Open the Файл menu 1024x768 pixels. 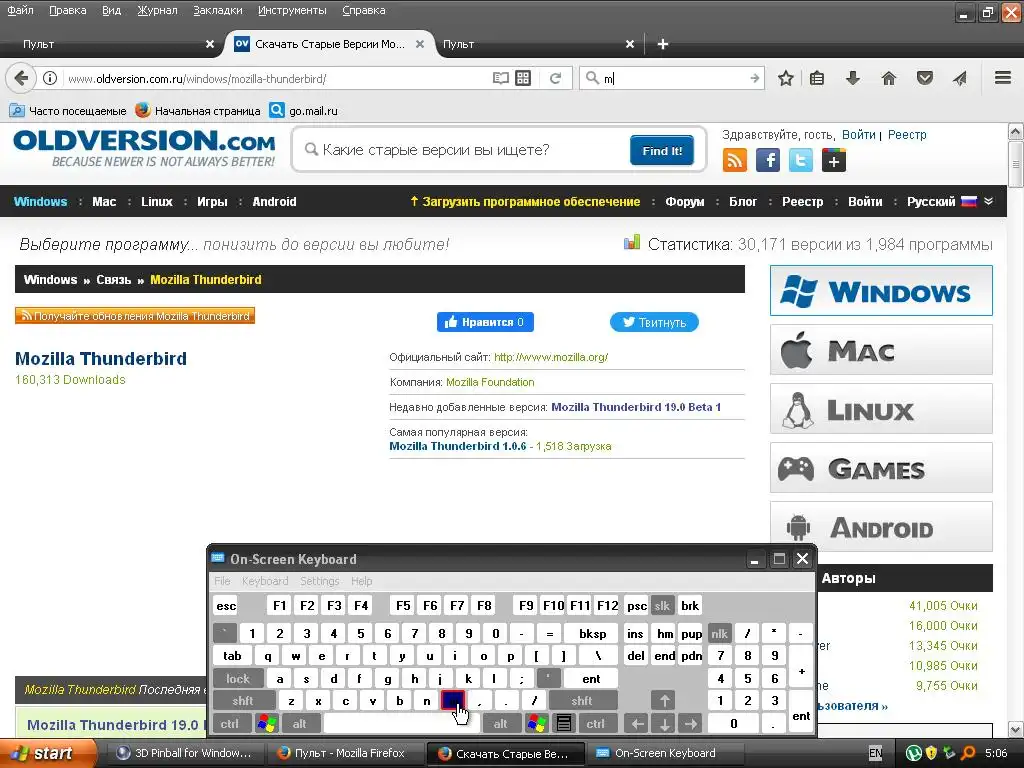[21, 10]
